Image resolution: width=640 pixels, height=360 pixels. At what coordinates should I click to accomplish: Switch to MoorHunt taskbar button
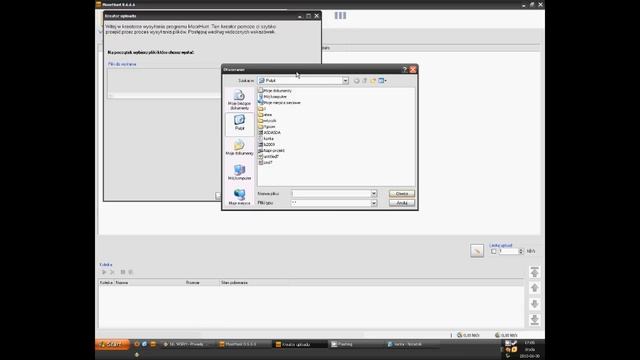click(243, 344)
